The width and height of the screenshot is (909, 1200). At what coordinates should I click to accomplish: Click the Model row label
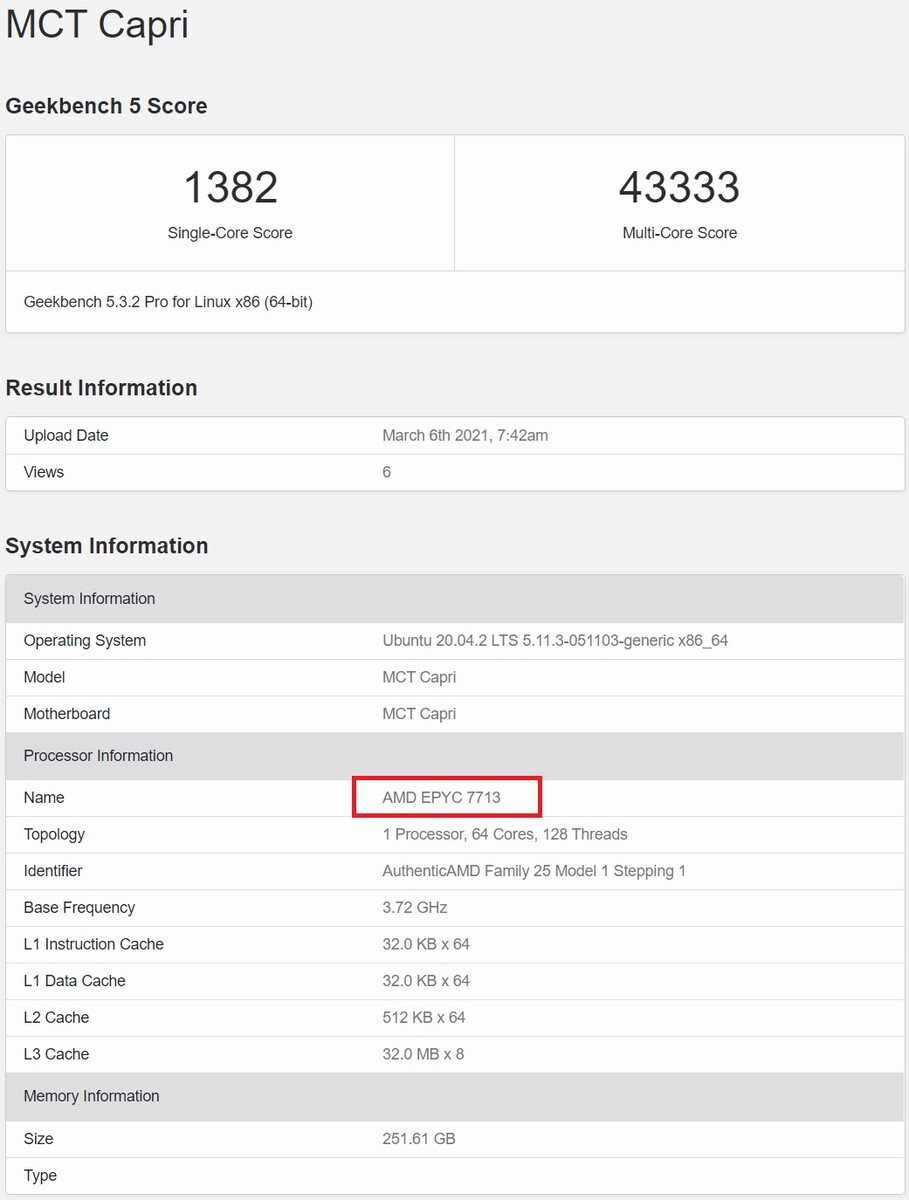pos(44,677)
